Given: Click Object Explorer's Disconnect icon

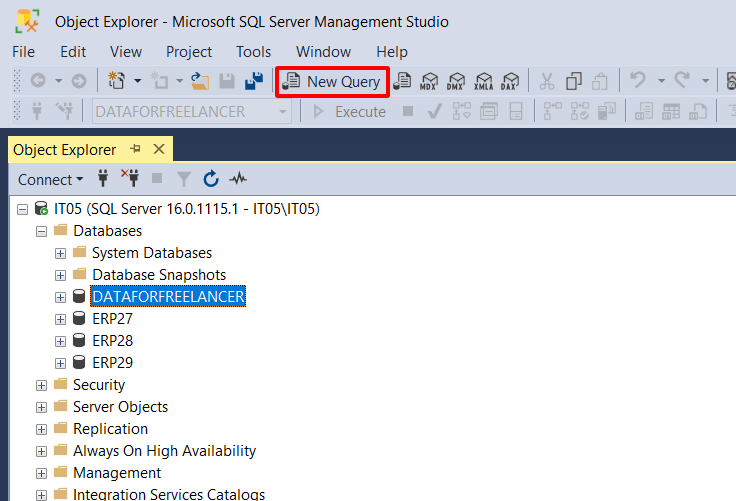Looking at the screenshot, I should [x=130, y=178].
